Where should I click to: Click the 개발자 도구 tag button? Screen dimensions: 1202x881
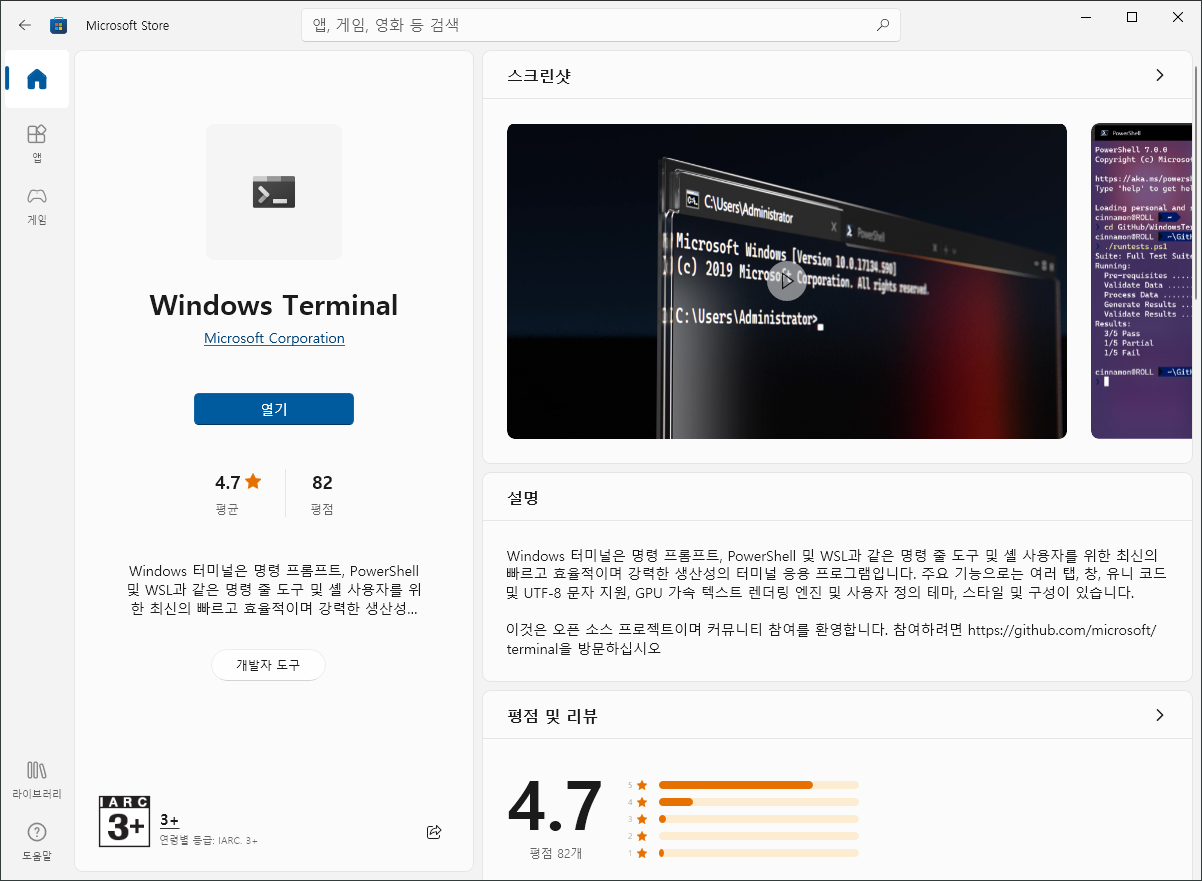tap(268, 665)
